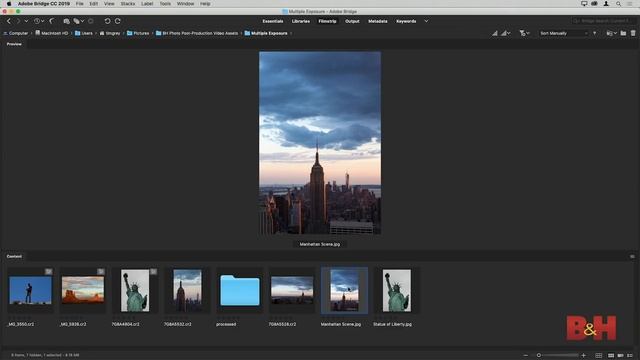640x360 pixels.
Task: Select the Manhattan Scene.jpg thumbnail
Action: tap(344, 290)
